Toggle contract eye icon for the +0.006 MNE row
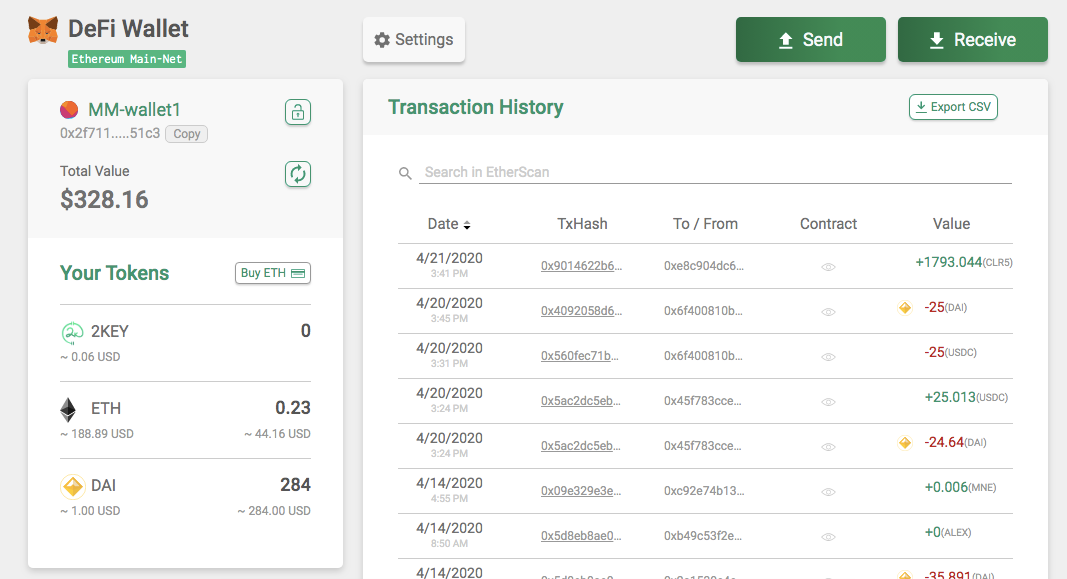The width and height of the screenshot is (1067, 579). click(828, 492)
